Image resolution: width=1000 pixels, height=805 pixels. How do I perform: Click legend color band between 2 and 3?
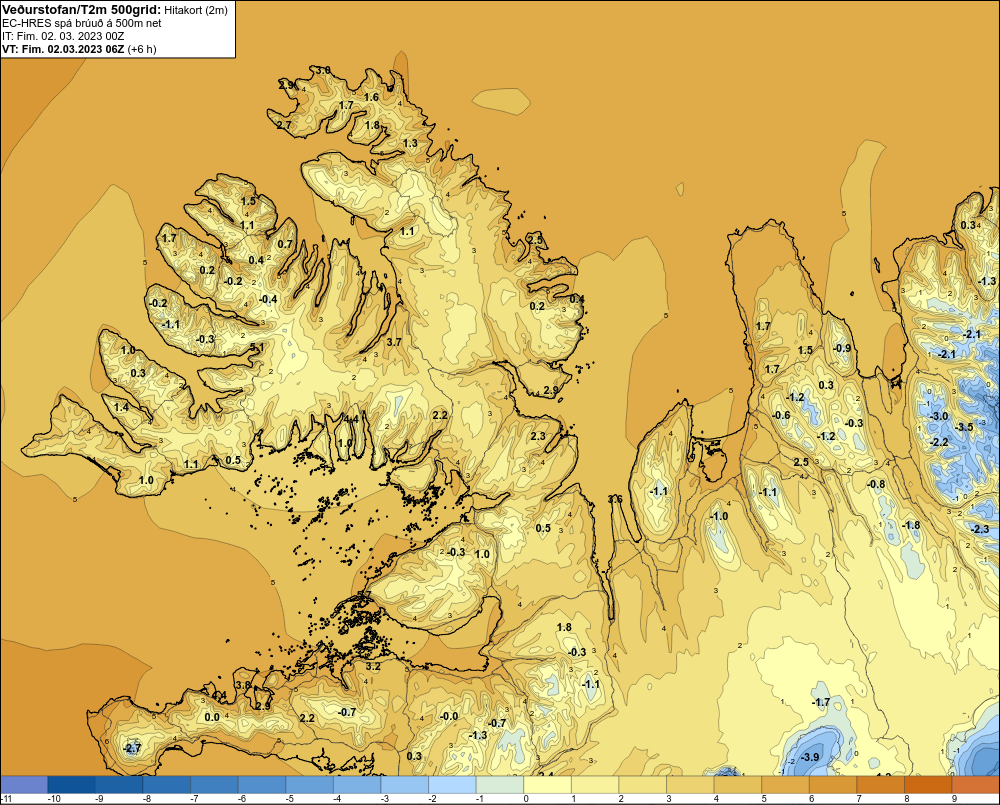(x=642, y=784)
